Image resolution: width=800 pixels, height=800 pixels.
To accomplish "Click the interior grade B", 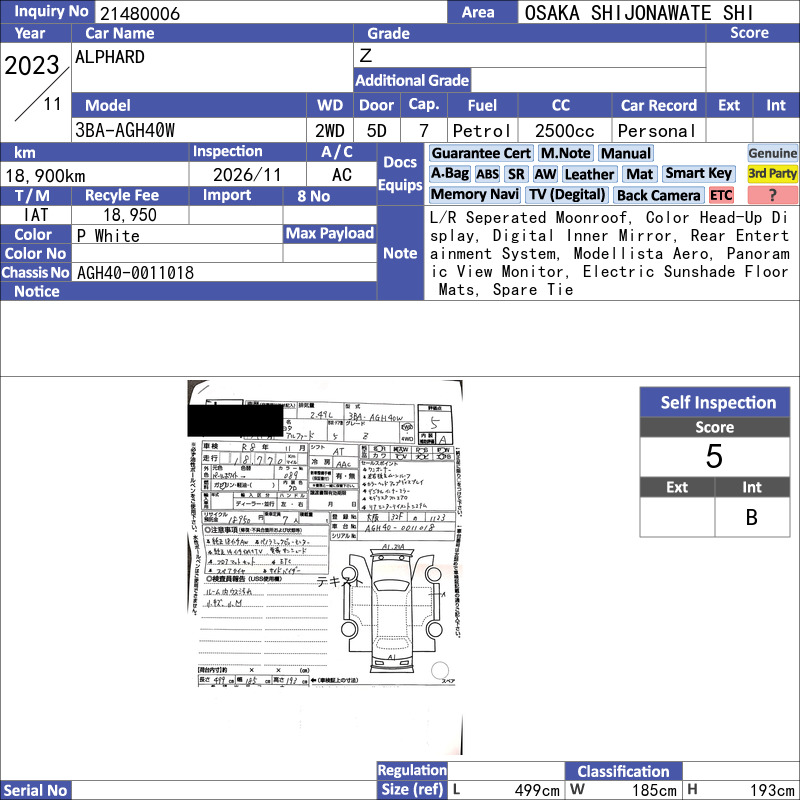I will click(x=751, y=517).
